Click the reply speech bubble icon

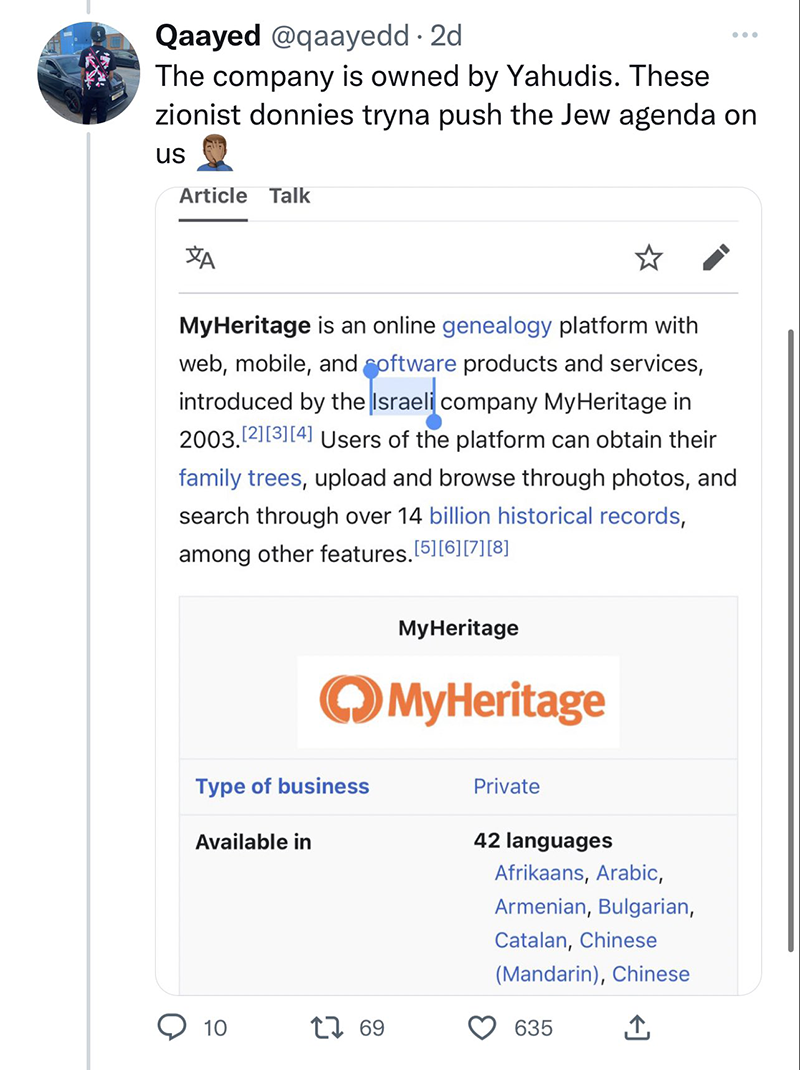coord(172,1027)
